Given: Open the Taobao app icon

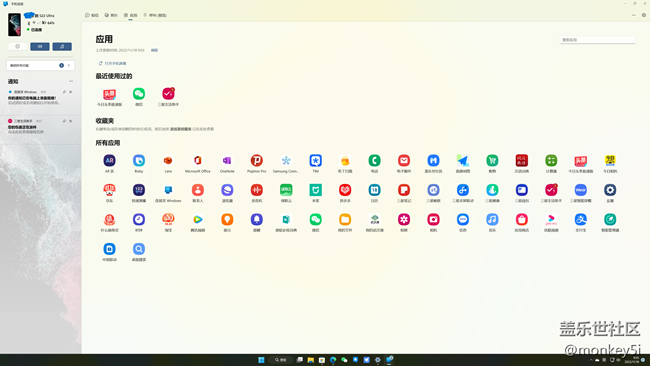Looking at the screenshot, I should (168, 219).
